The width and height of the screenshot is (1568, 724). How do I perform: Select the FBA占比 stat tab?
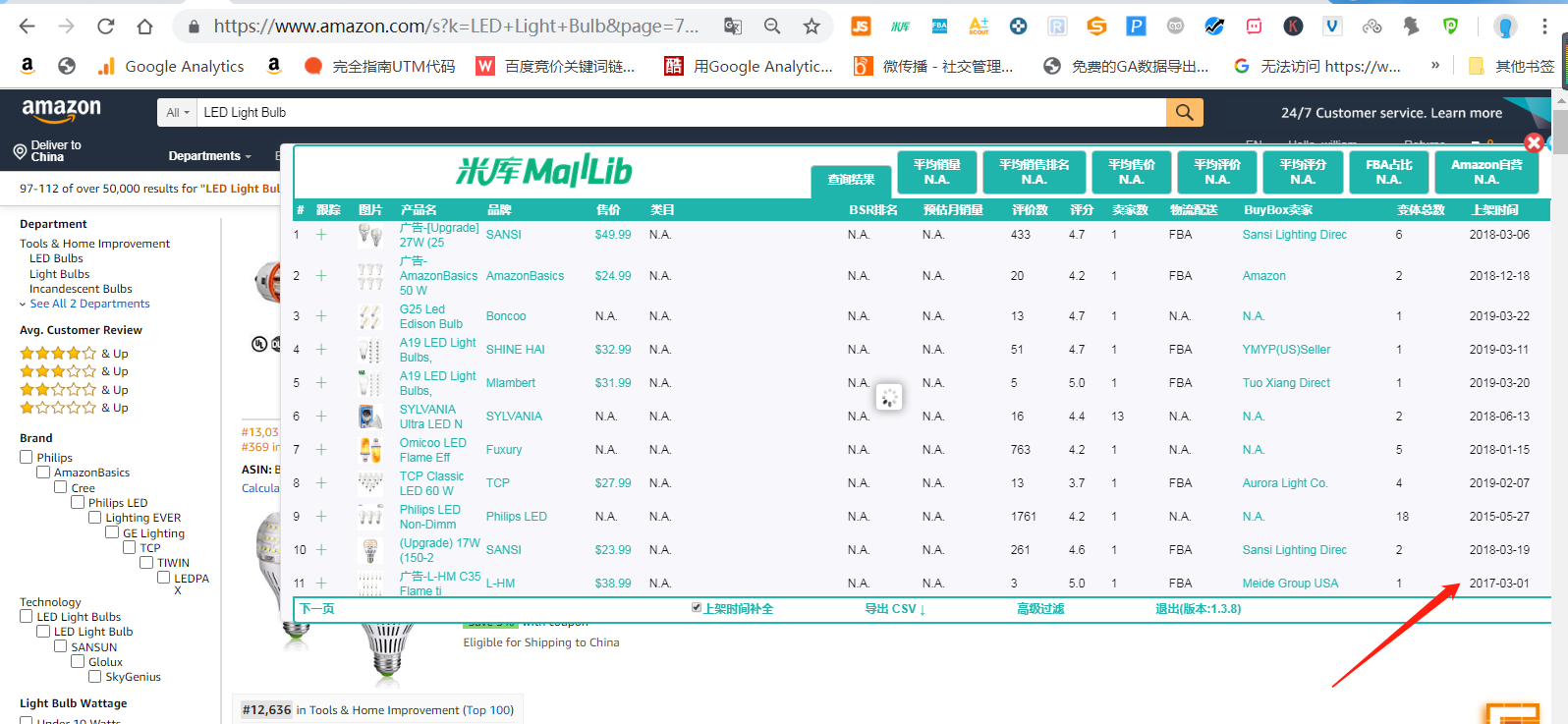coord(1388,172)
